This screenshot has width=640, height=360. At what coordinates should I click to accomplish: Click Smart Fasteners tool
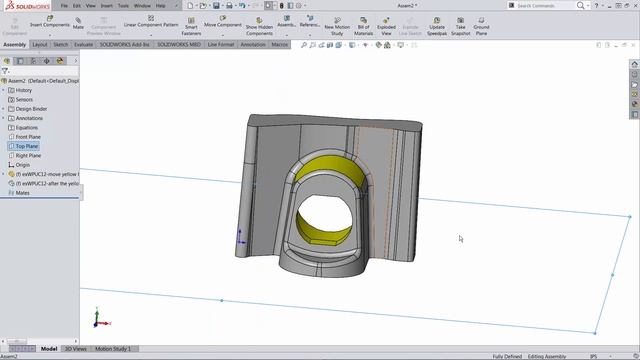191,27
